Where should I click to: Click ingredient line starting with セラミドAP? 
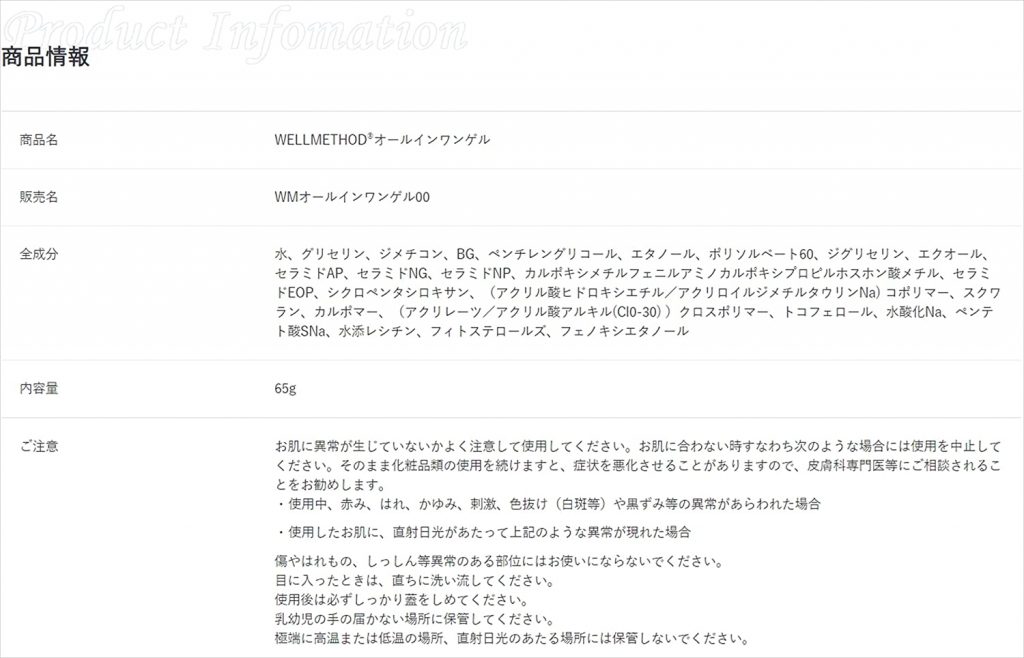click(632, 273)
